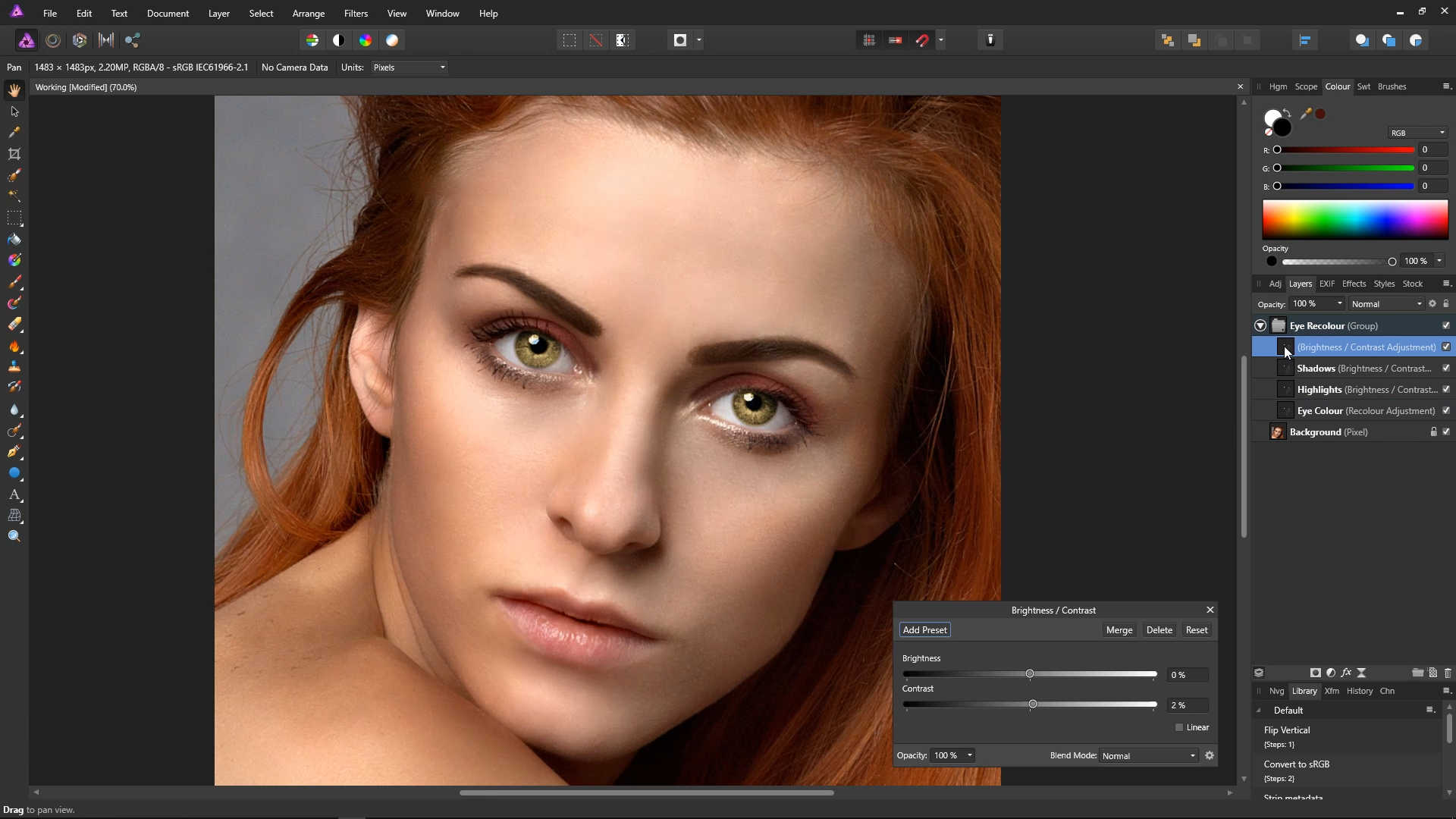Open the Units dropdown
The image size is (1456, 819).
409,67
